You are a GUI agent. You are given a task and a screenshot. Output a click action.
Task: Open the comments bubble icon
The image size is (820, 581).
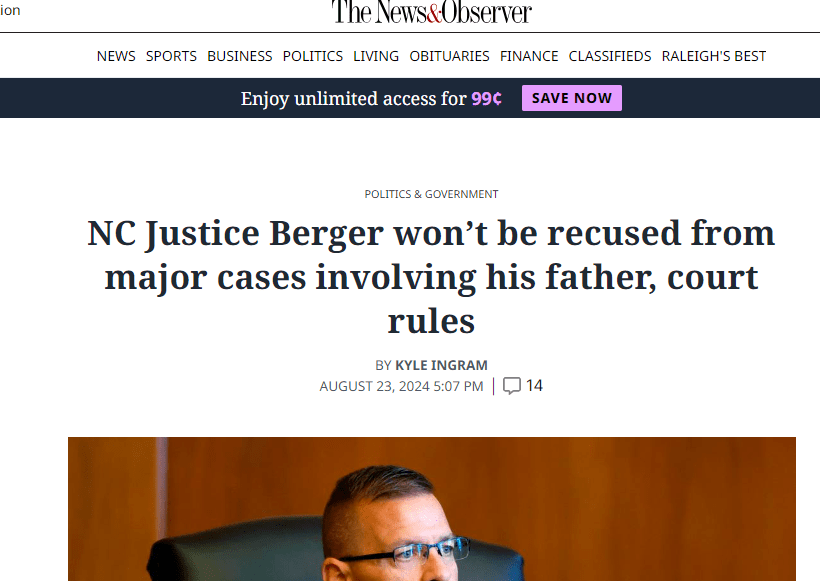point(512,386)
